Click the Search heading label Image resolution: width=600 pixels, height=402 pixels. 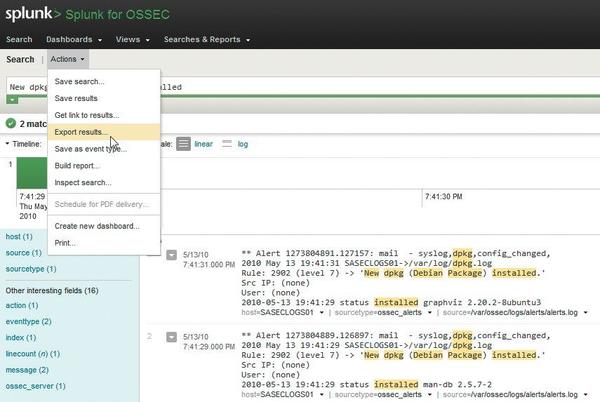20,59
